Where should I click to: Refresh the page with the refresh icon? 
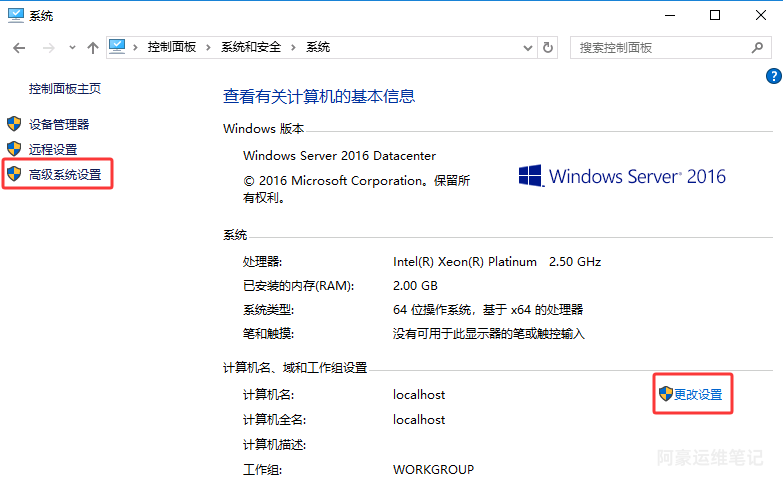click(x=548, y=48)
